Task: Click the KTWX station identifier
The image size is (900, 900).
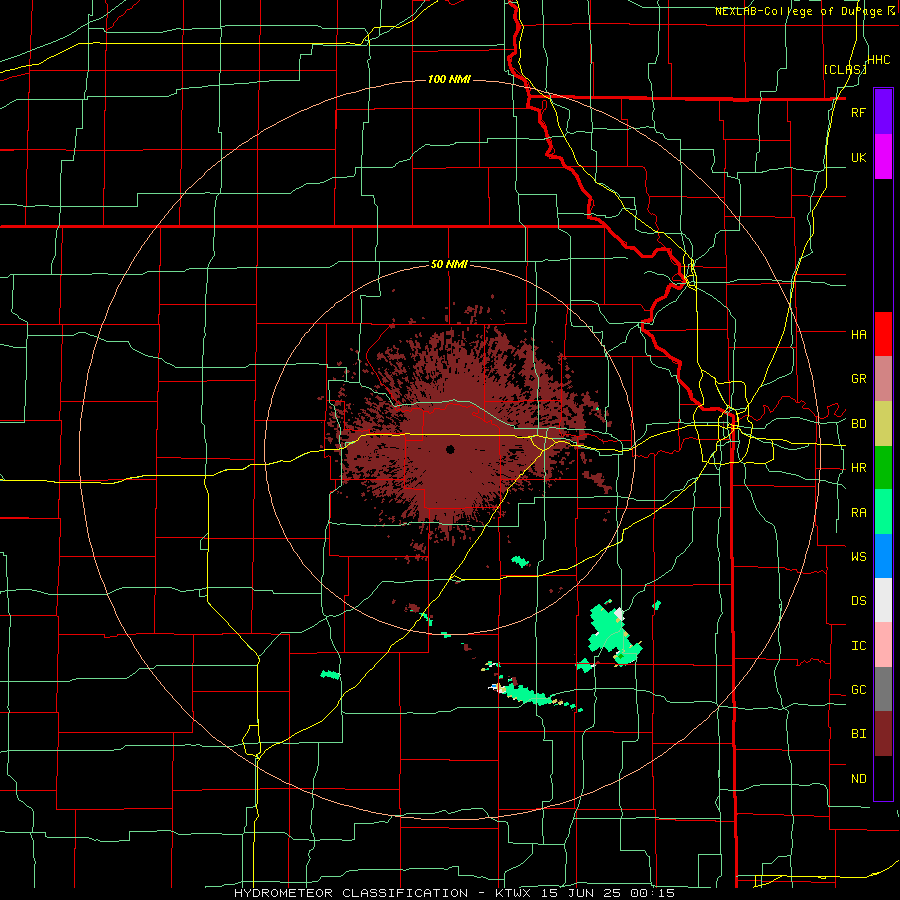Action: [x=515, y=893]
